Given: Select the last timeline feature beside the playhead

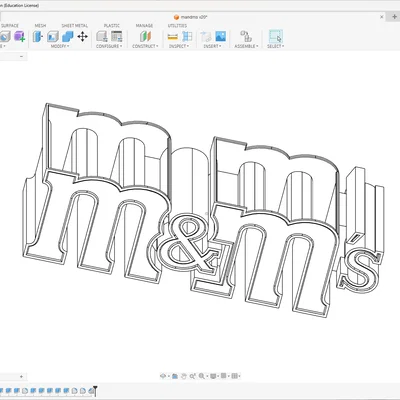Looking at the screenshot, I should coord(90,391).
